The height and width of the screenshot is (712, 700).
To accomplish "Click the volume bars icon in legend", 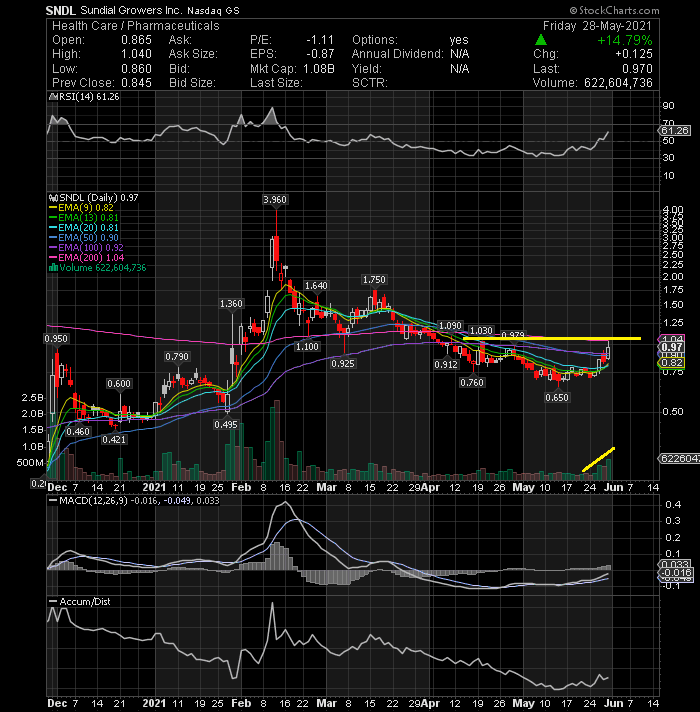I will click(53, 268).
